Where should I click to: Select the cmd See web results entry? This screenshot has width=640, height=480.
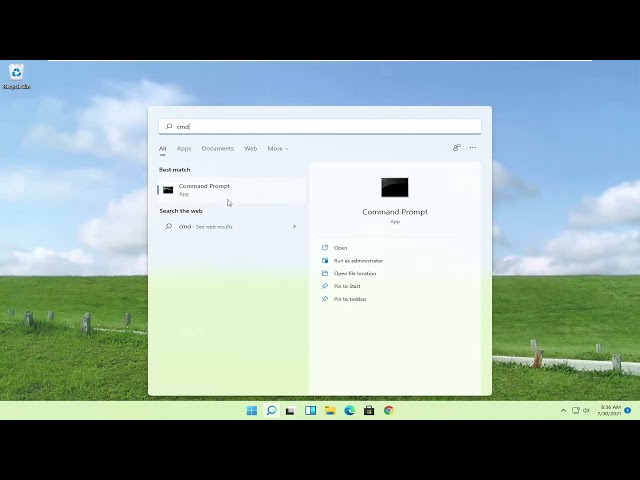[x=231, y=227]
